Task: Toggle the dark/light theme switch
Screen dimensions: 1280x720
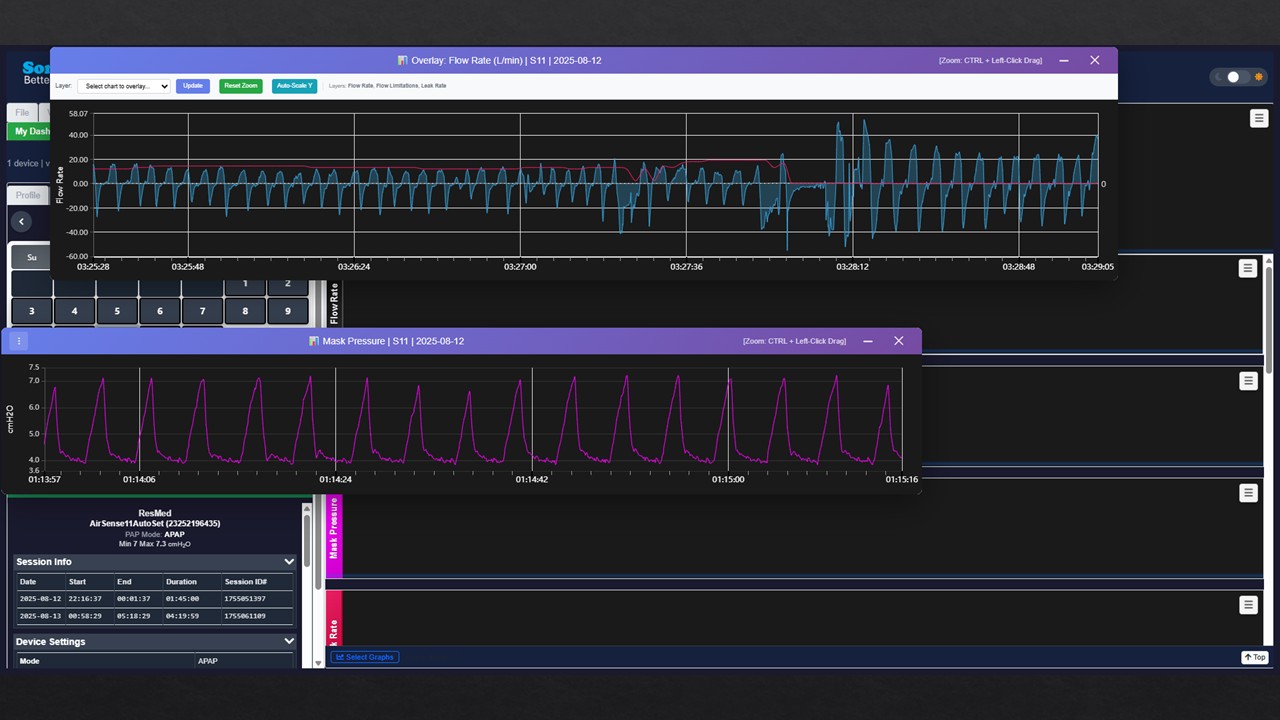Action: click(x=1238, y=77)
